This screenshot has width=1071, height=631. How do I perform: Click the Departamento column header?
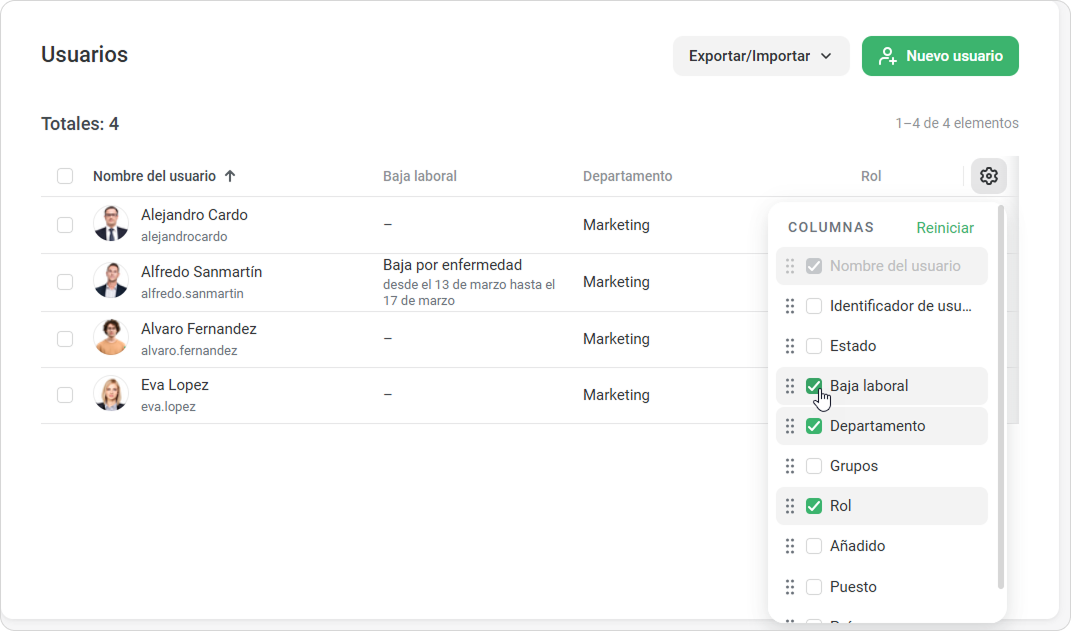click(x=627, y=176)
